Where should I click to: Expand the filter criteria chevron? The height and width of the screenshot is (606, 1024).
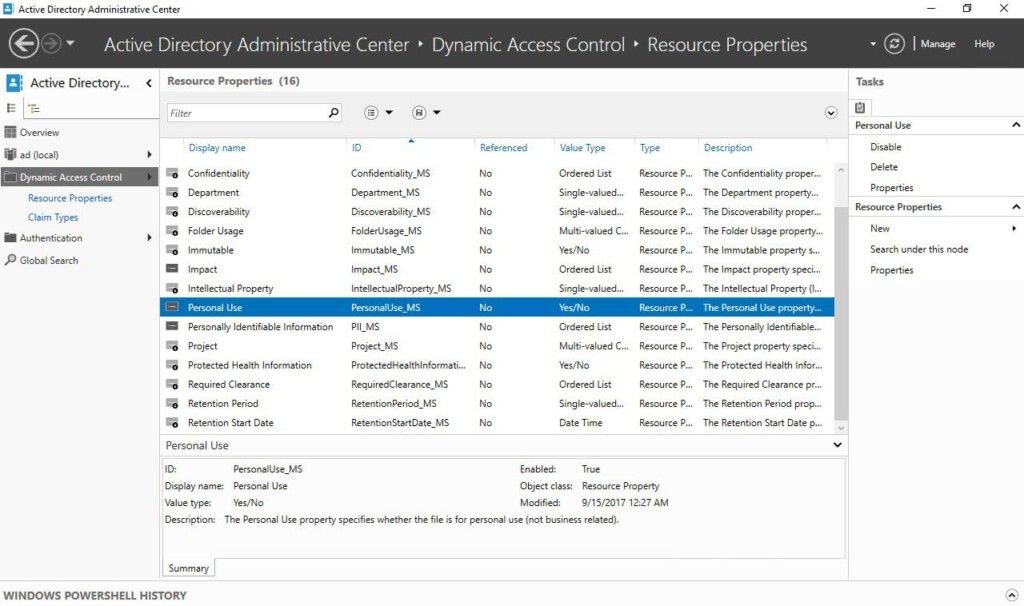[x=831, y=112]
